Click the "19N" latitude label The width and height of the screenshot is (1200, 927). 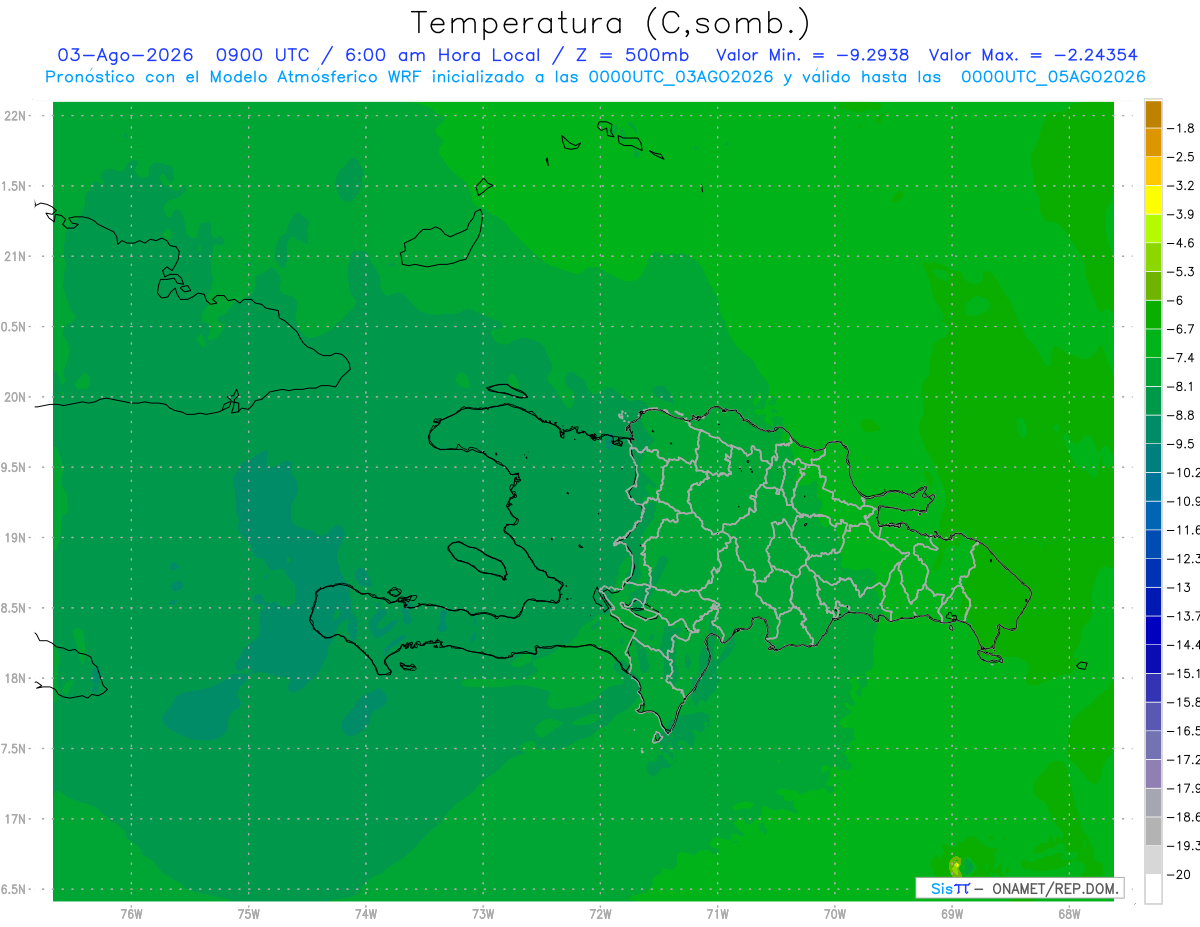[17, 538]
